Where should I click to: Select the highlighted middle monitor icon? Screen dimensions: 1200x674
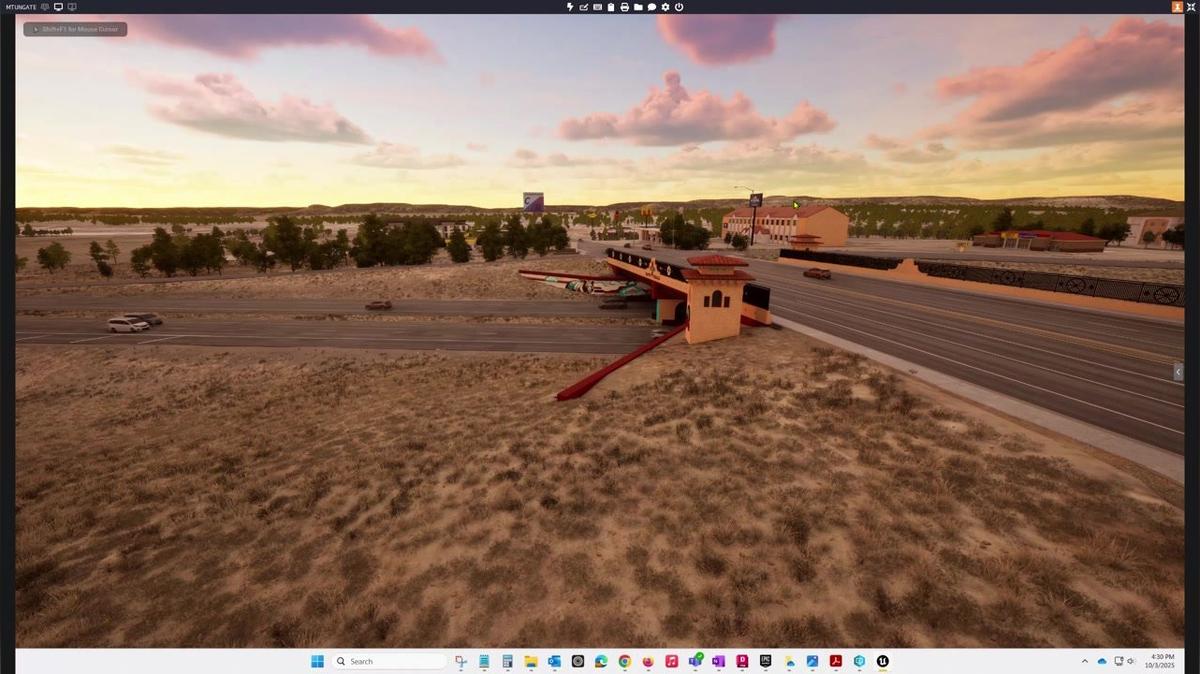pyautogui.click(x=58, y=7)
